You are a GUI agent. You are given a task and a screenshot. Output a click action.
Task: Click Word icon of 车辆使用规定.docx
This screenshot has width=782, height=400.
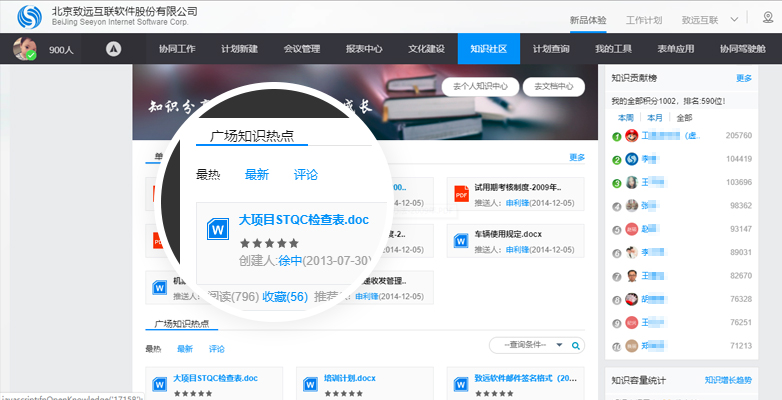(x=461, y=241)
